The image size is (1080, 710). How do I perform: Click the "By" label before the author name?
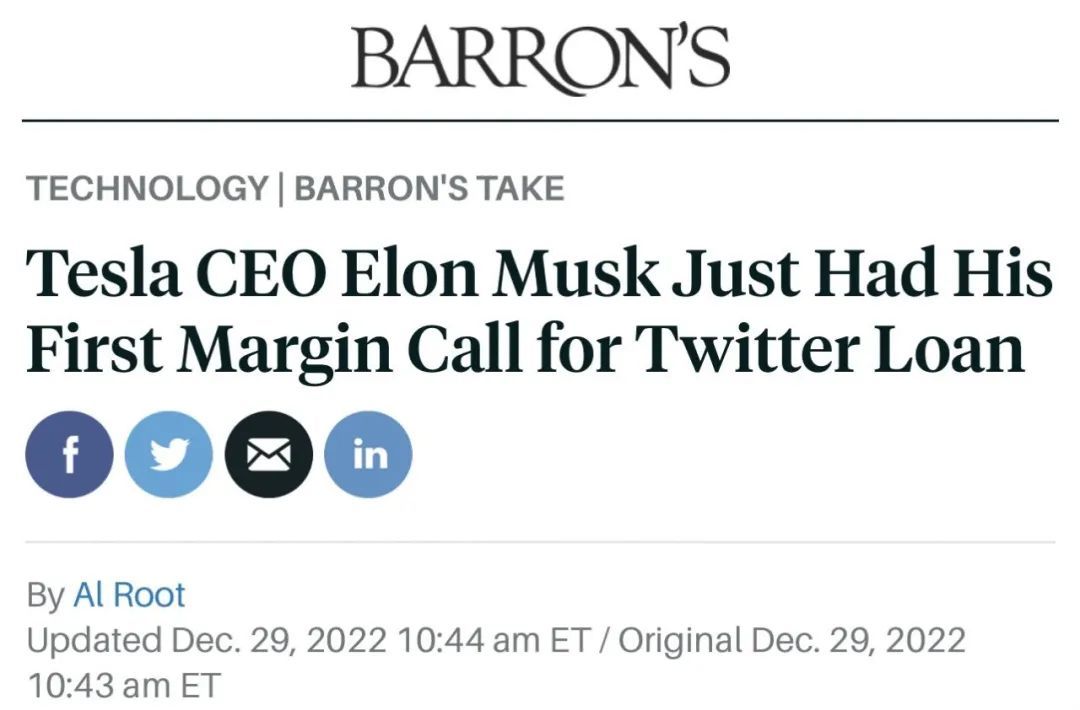(x=45, y=595)
